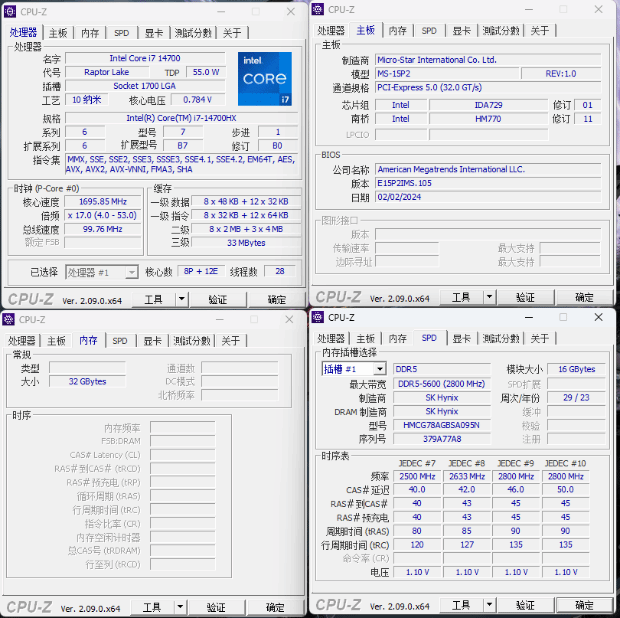Click 验证 button in SPD window
Screen dimensions: 620x618
(525, 605)
